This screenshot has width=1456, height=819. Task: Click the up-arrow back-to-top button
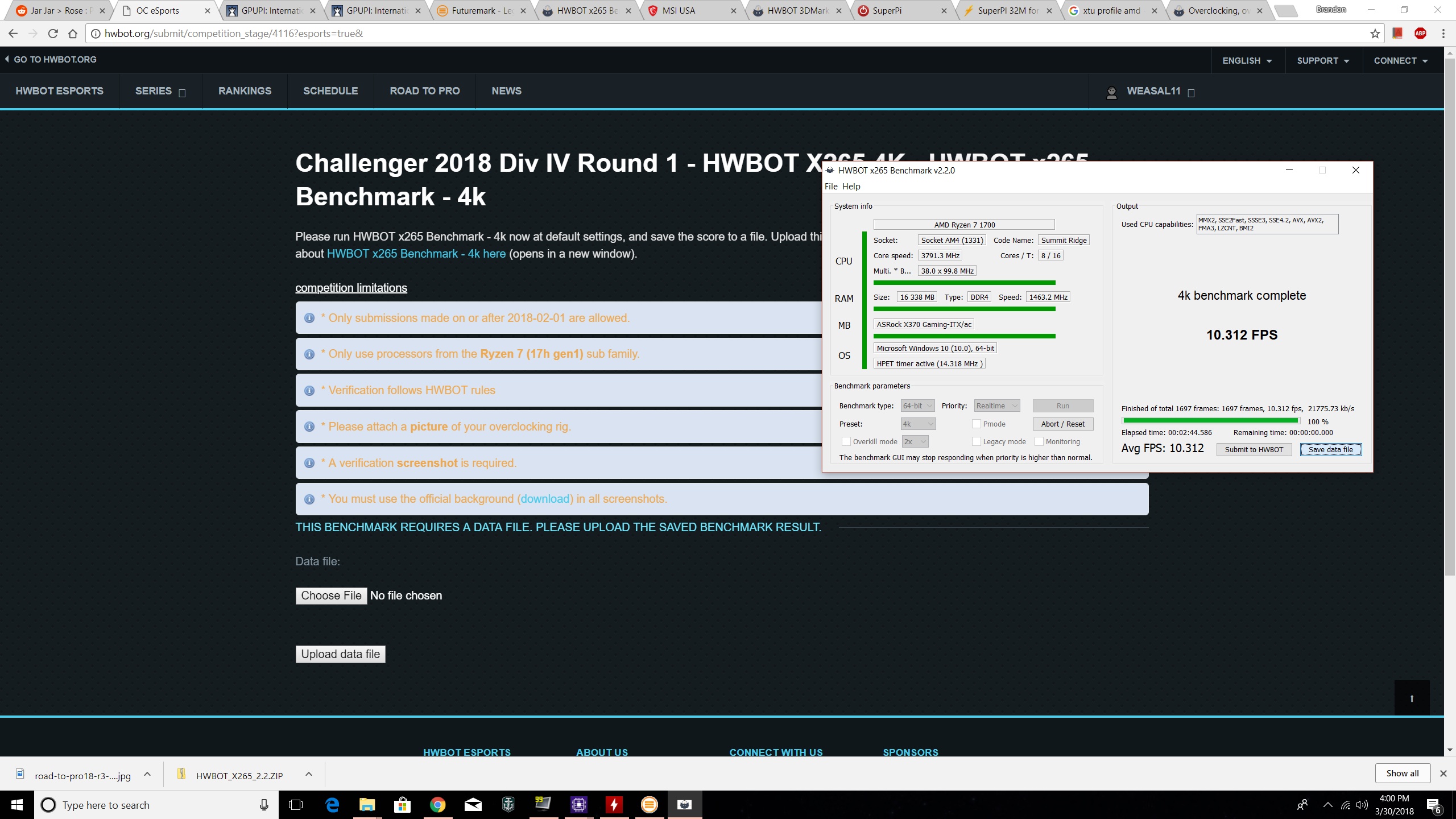[1412, 698]
